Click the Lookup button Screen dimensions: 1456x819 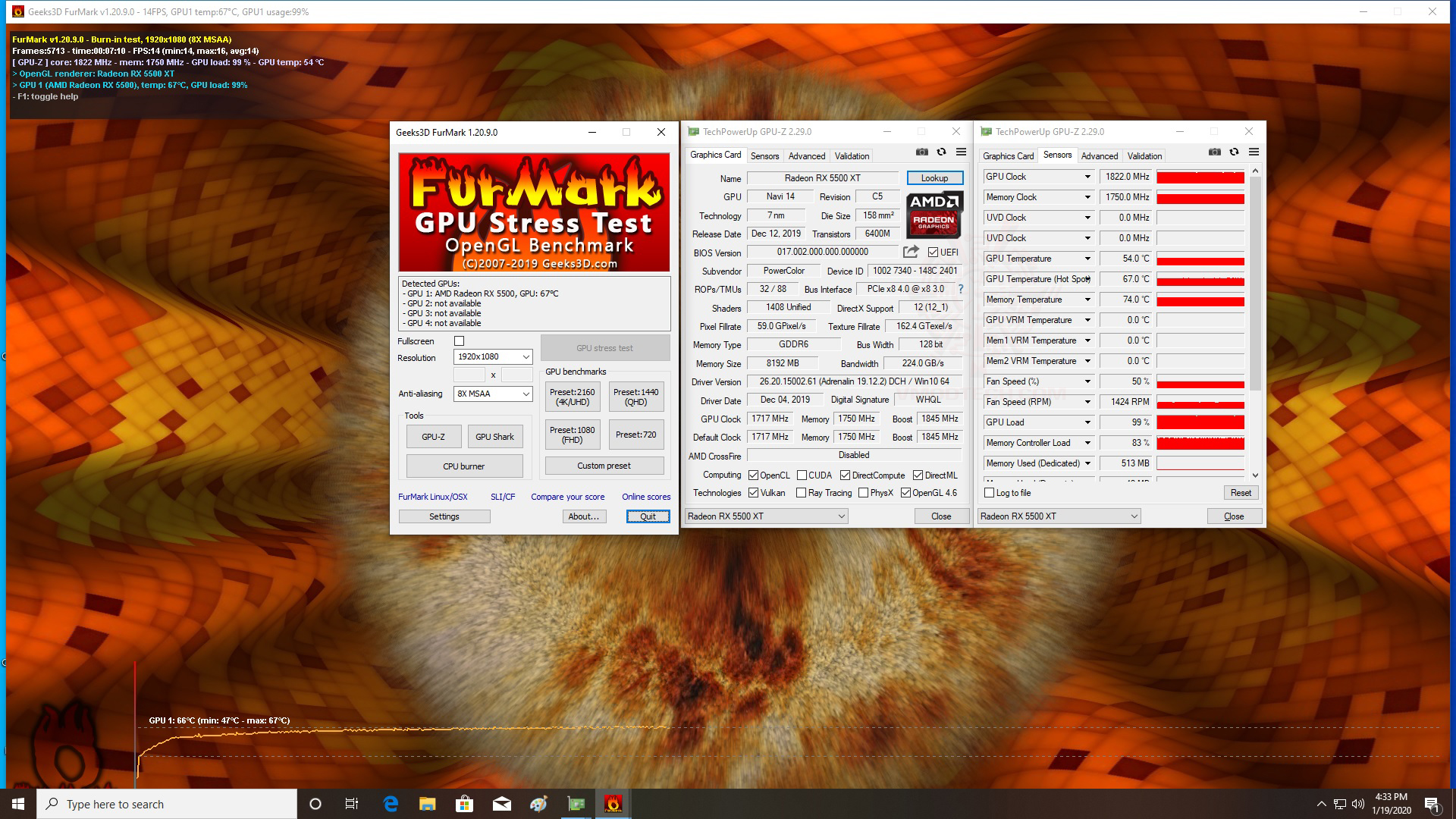pos(934,178)
